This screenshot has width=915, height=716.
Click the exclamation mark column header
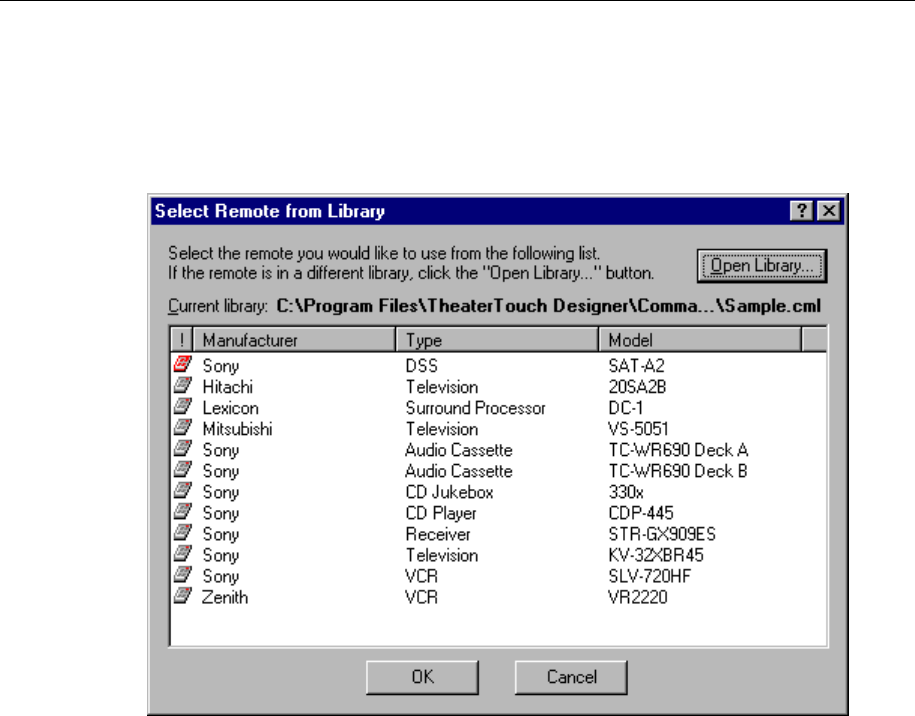tap(181, 340)
